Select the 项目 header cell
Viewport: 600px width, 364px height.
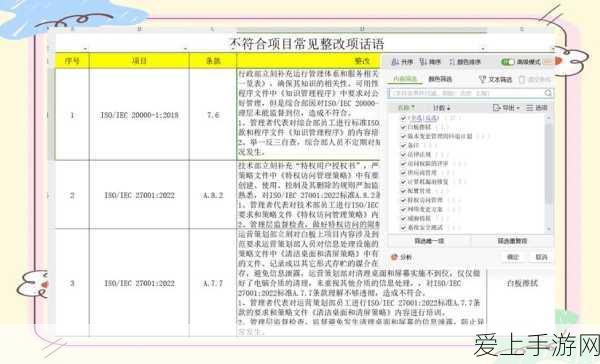coord(139,60)
